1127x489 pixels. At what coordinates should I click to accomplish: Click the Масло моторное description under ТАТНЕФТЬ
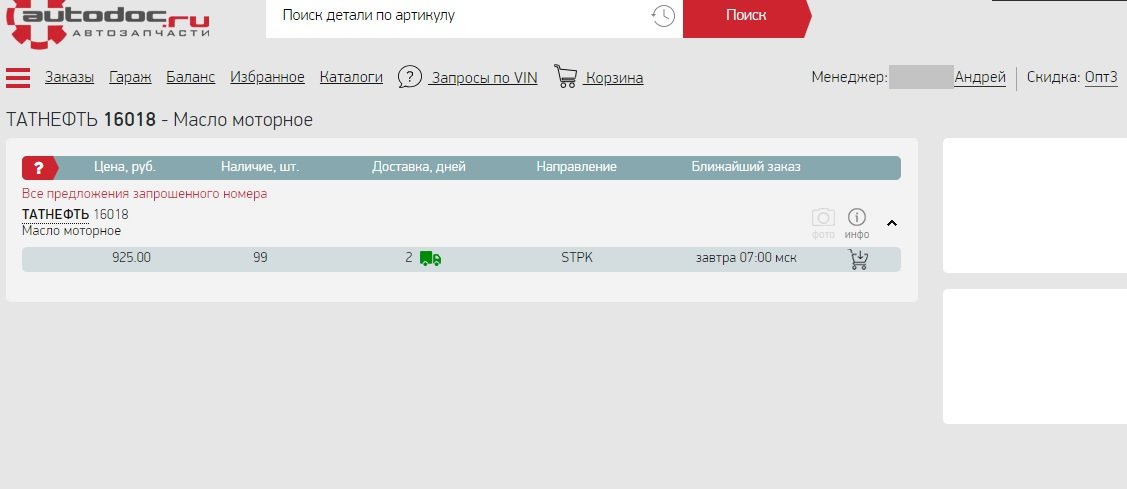pyautogui.click(x=71, y=231)
